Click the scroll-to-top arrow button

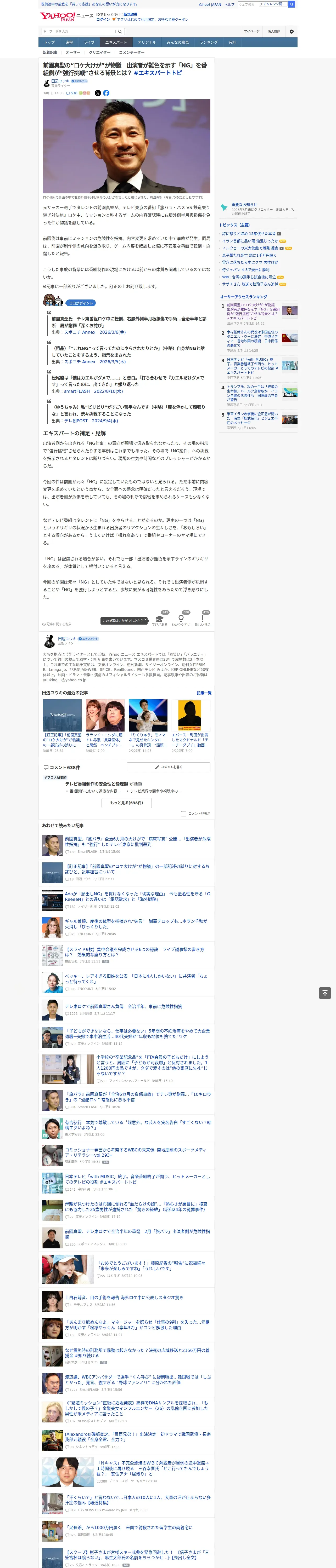325,993
